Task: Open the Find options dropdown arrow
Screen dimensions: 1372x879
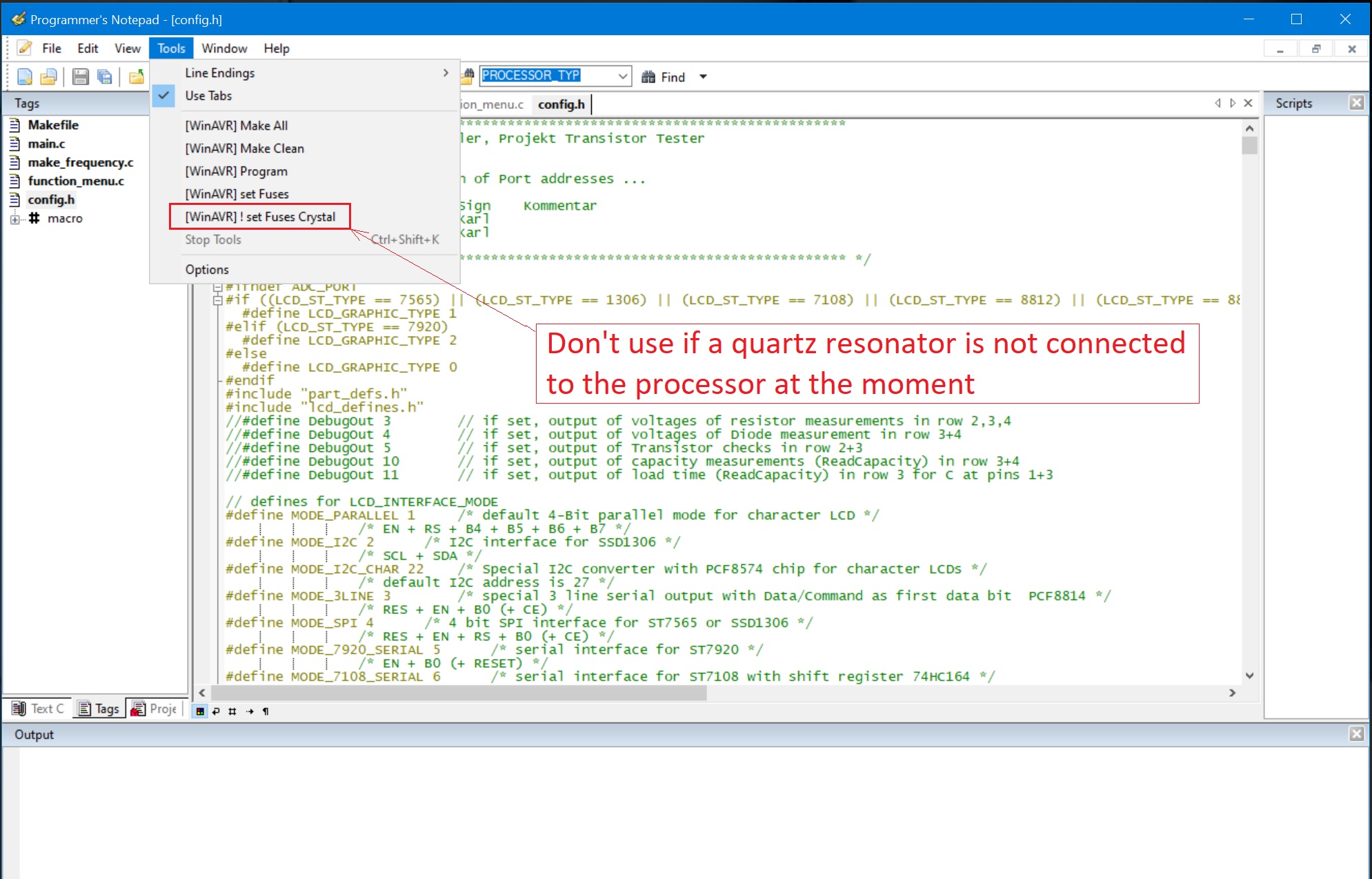Action: coord(703,77)
